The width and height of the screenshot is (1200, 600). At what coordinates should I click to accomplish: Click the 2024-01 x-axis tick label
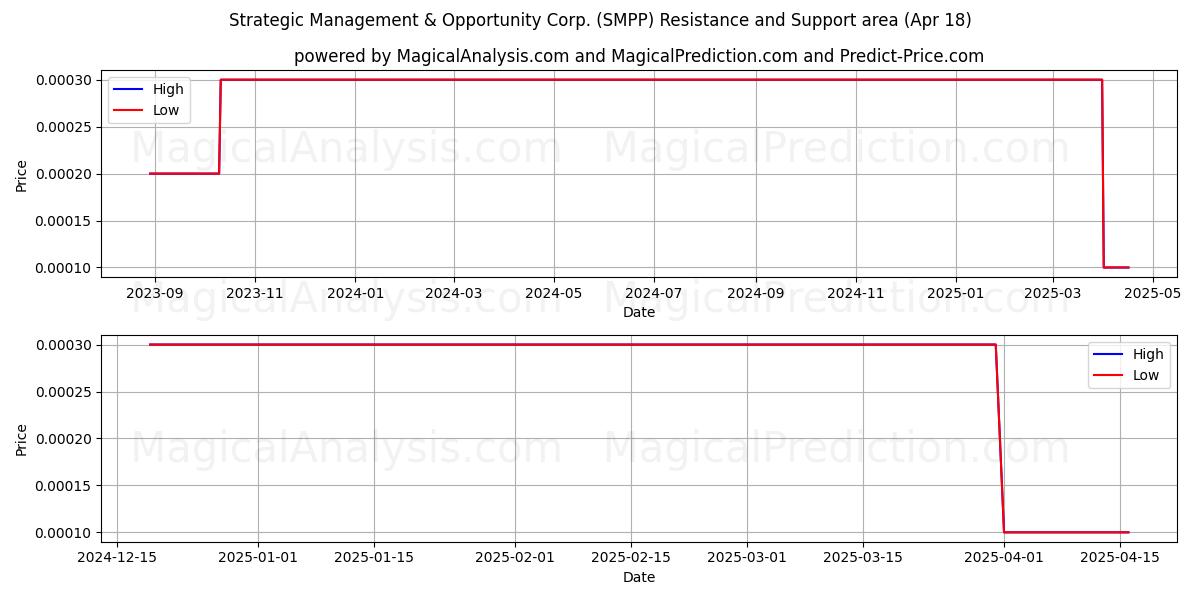click(355, 294)
